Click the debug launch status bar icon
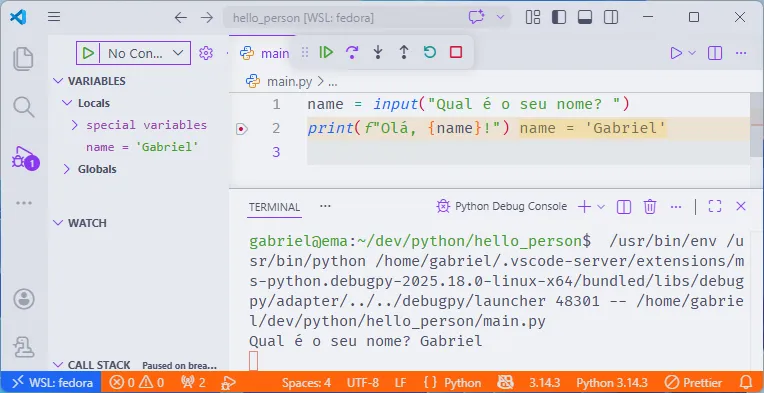Viewport: 764px width, 393px height. click(x=229, y=382)
